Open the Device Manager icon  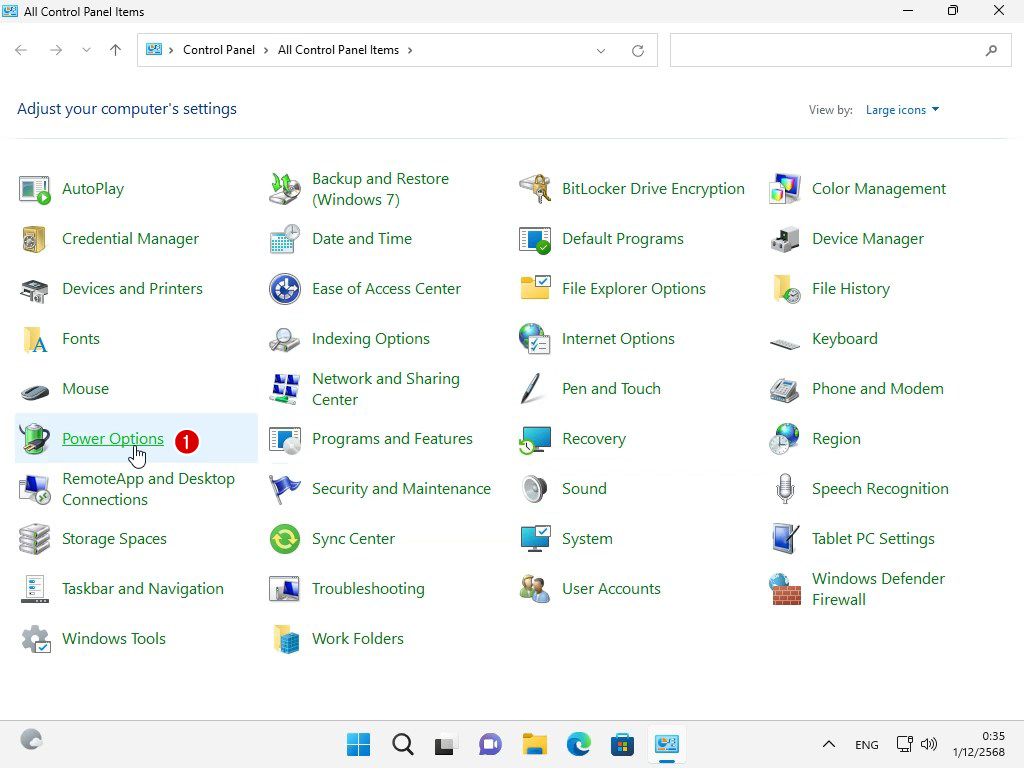click(x=785, y=239)
